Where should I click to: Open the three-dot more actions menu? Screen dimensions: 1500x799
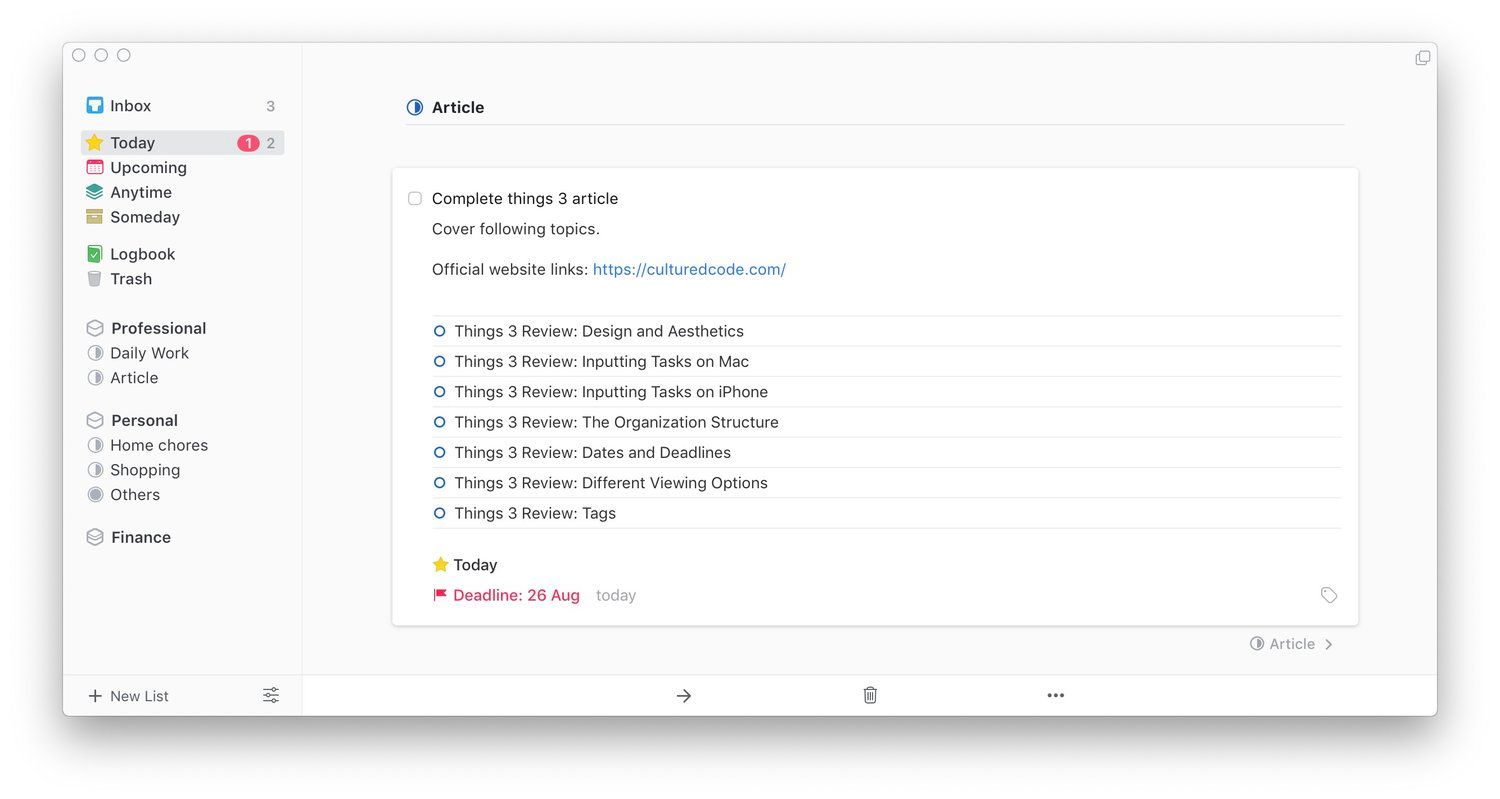[1056, 696]
